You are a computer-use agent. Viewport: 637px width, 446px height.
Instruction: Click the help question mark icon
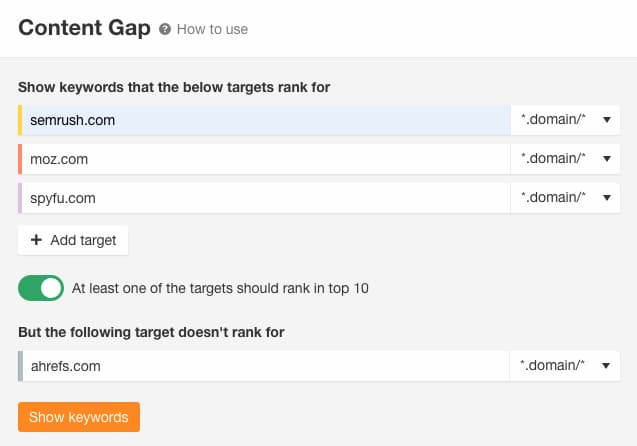tap(165, 30)
